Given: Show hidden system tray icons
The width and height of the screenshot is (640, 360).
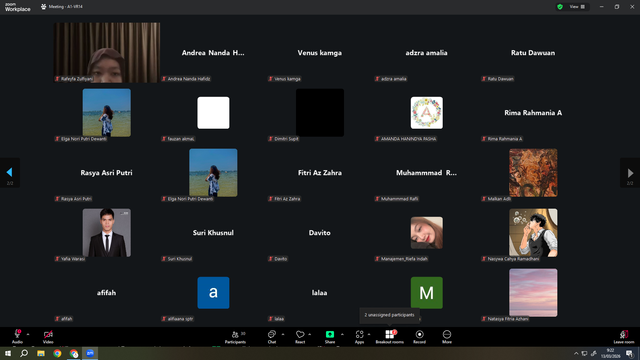Looking at the screenshot, I should click(x=576, y=353).
